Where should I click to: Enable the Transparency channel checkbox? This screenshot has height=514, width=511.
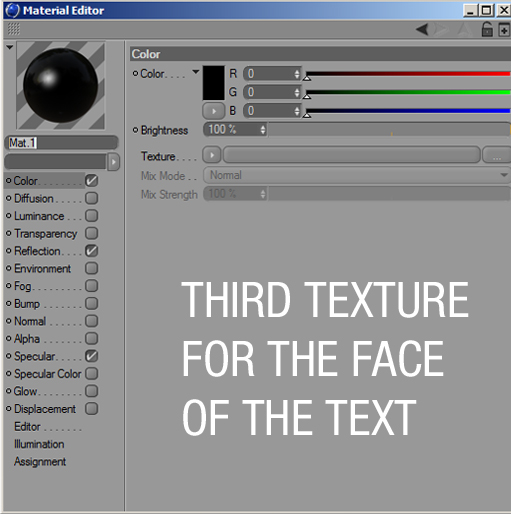click(91, 233)
